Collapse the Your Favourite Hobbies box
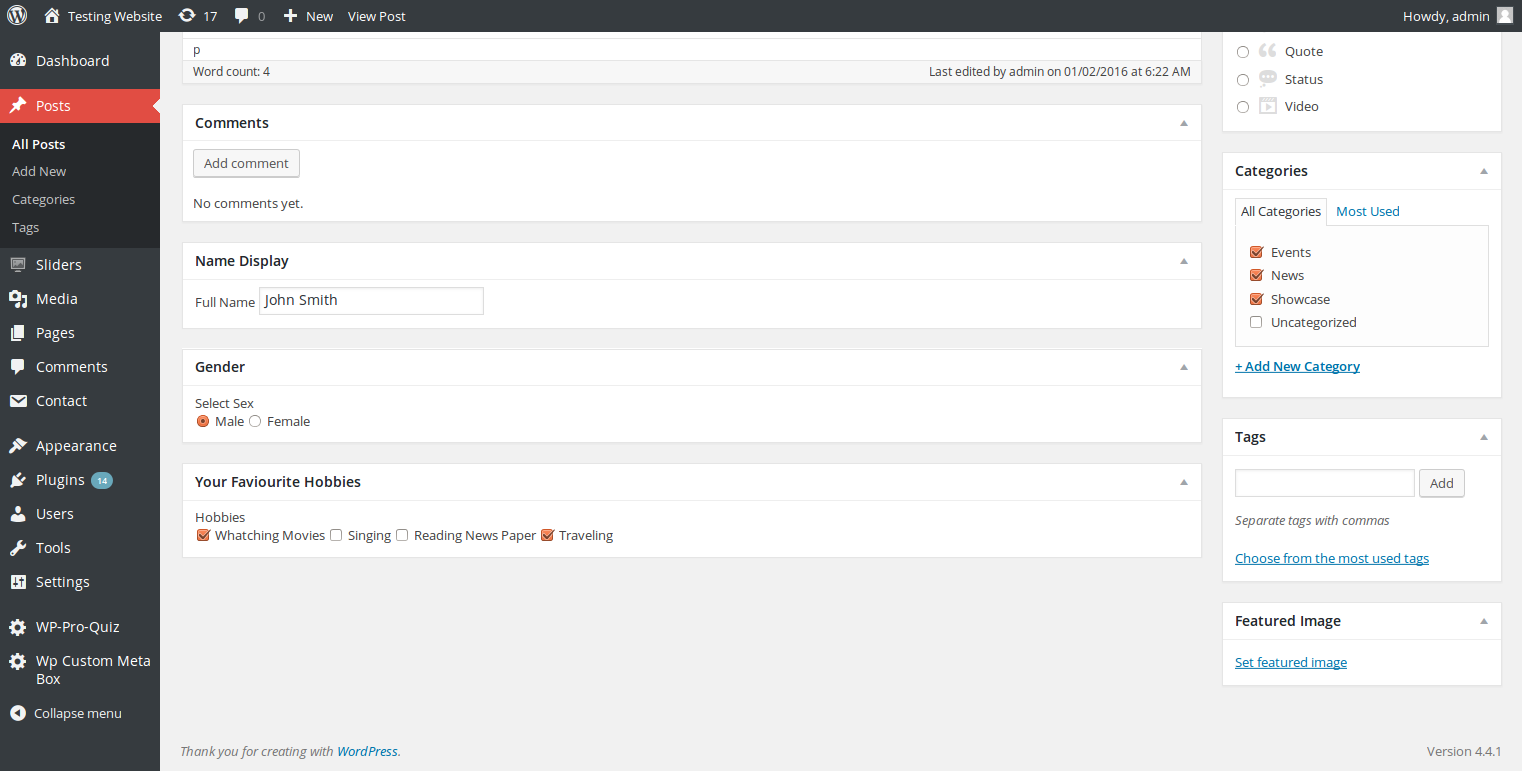 click(1184, 482)
